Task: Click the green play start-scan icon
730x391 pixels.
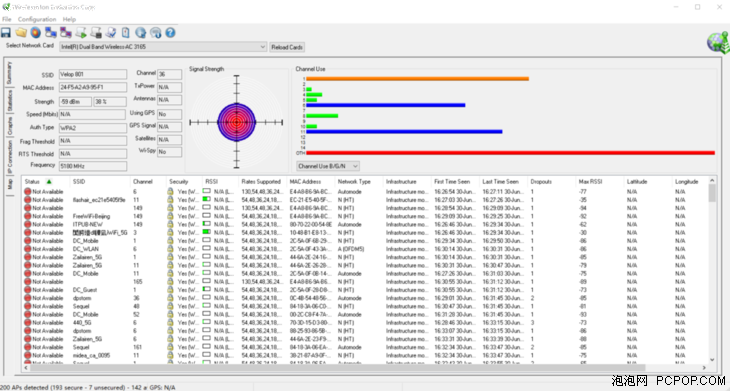Action: click(81, 33)
